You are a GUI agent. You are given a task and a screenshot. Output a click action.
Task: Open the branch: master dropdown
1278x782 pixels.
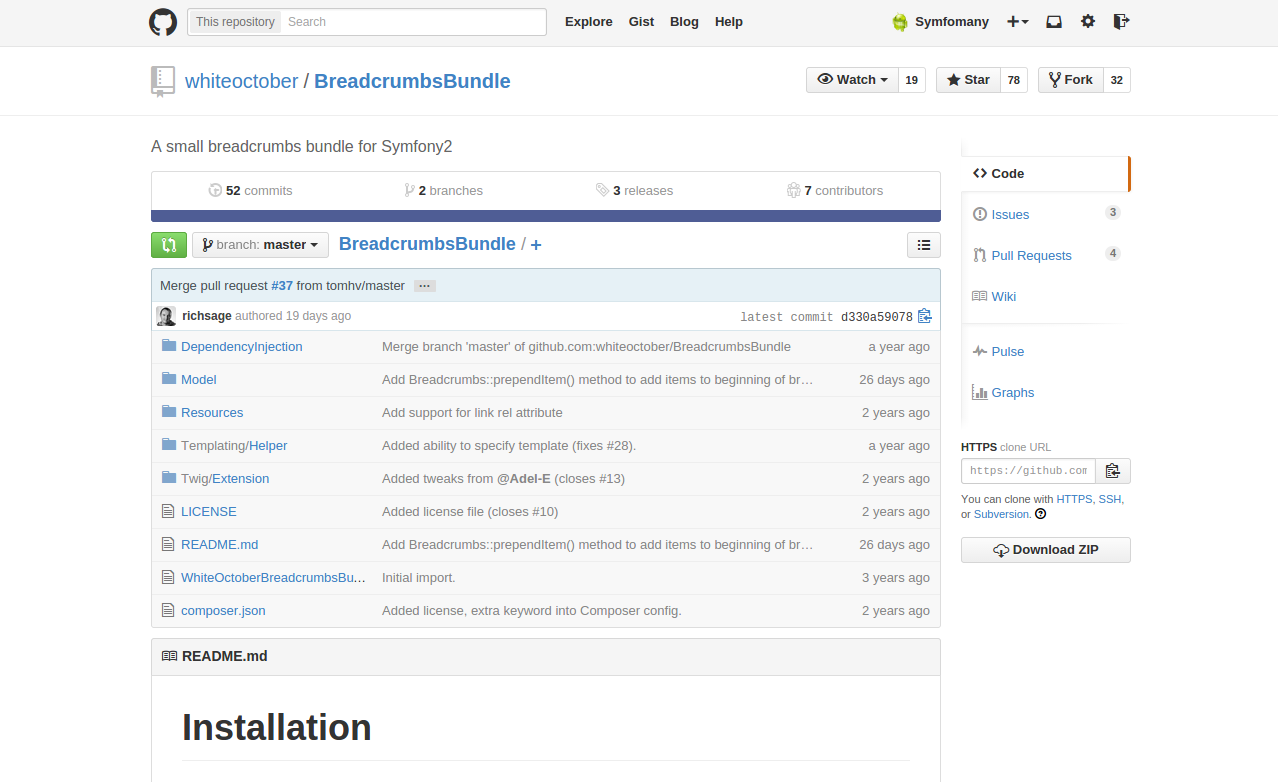coord(260,245)
